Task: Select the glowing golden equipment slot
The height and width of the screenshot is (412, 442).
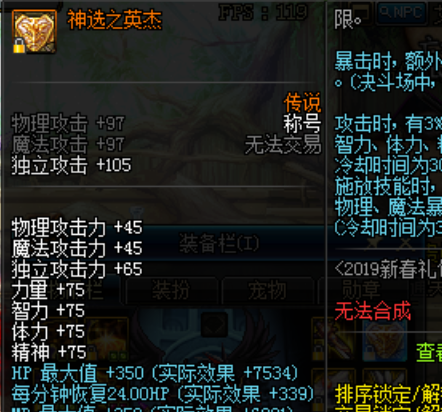Action: (x=107, y=338)
